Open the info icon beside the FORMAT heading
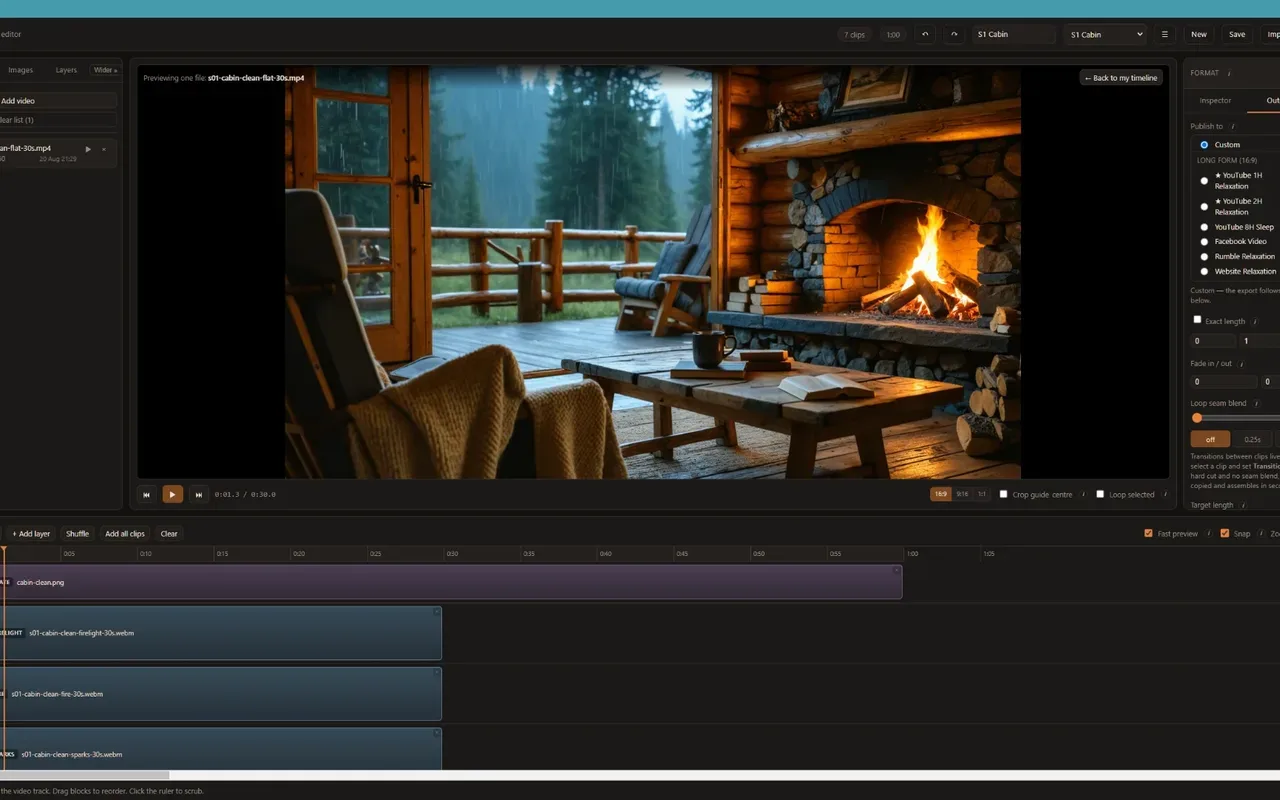The height and width of the screenshot is (800, 1280). [1229, 73]
